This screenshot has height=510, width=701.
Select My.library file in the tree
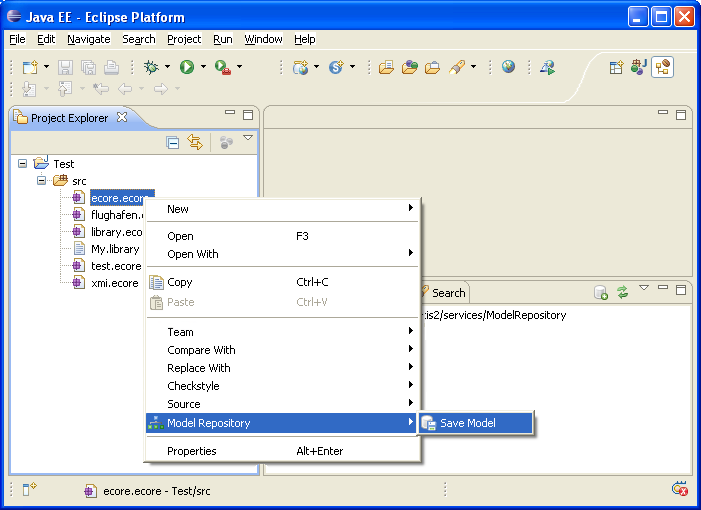(x=115, y=249)
